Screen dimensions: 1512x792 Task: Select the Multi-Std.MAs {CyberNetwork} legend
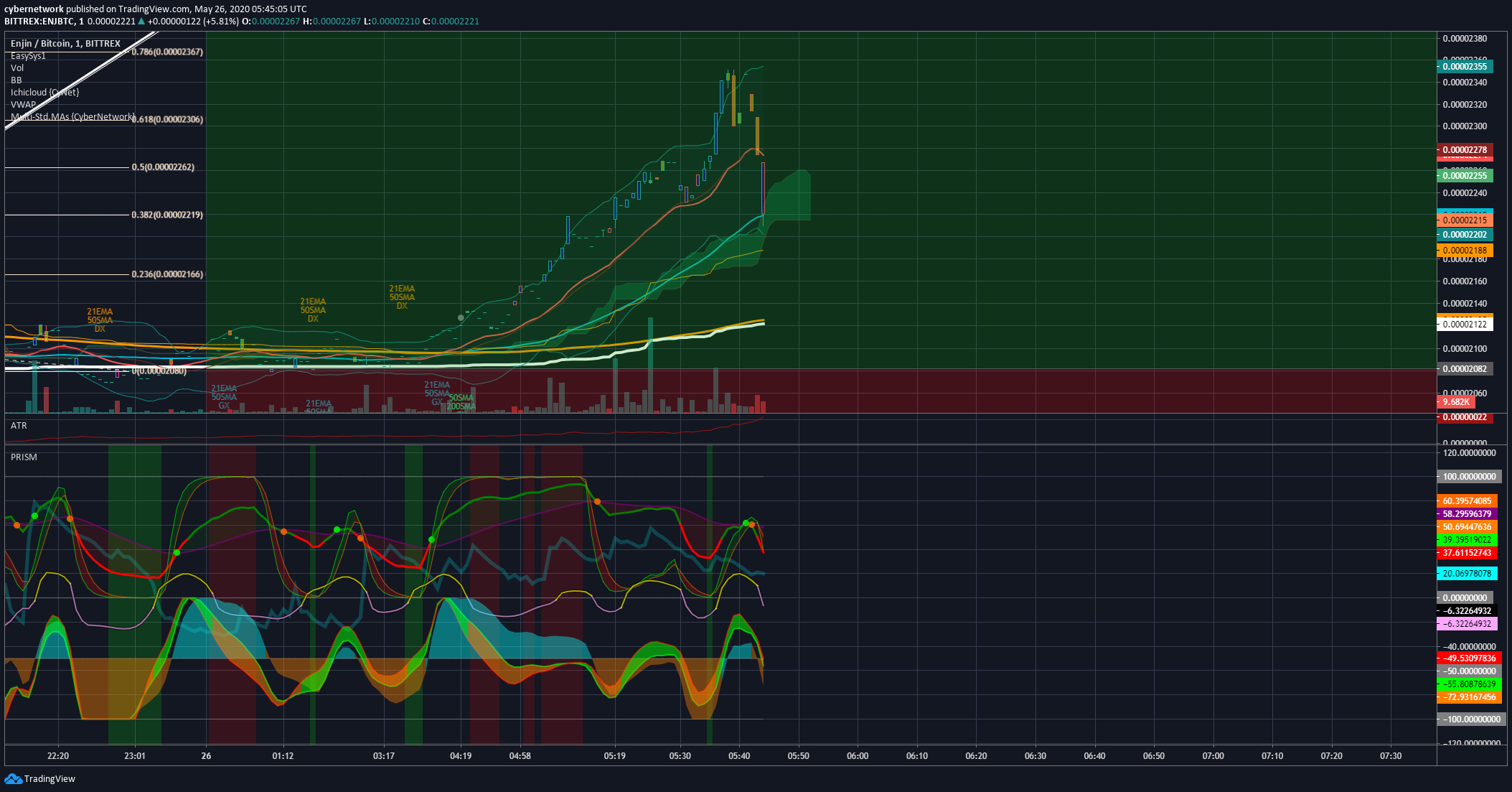coord(72,117)
